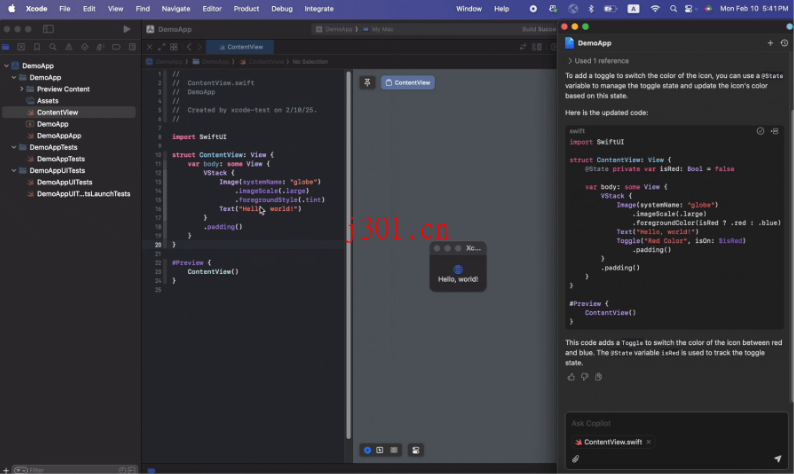Open the Source Control navigator icon
The width and height of the screenshot is (794, 474).
21,47
